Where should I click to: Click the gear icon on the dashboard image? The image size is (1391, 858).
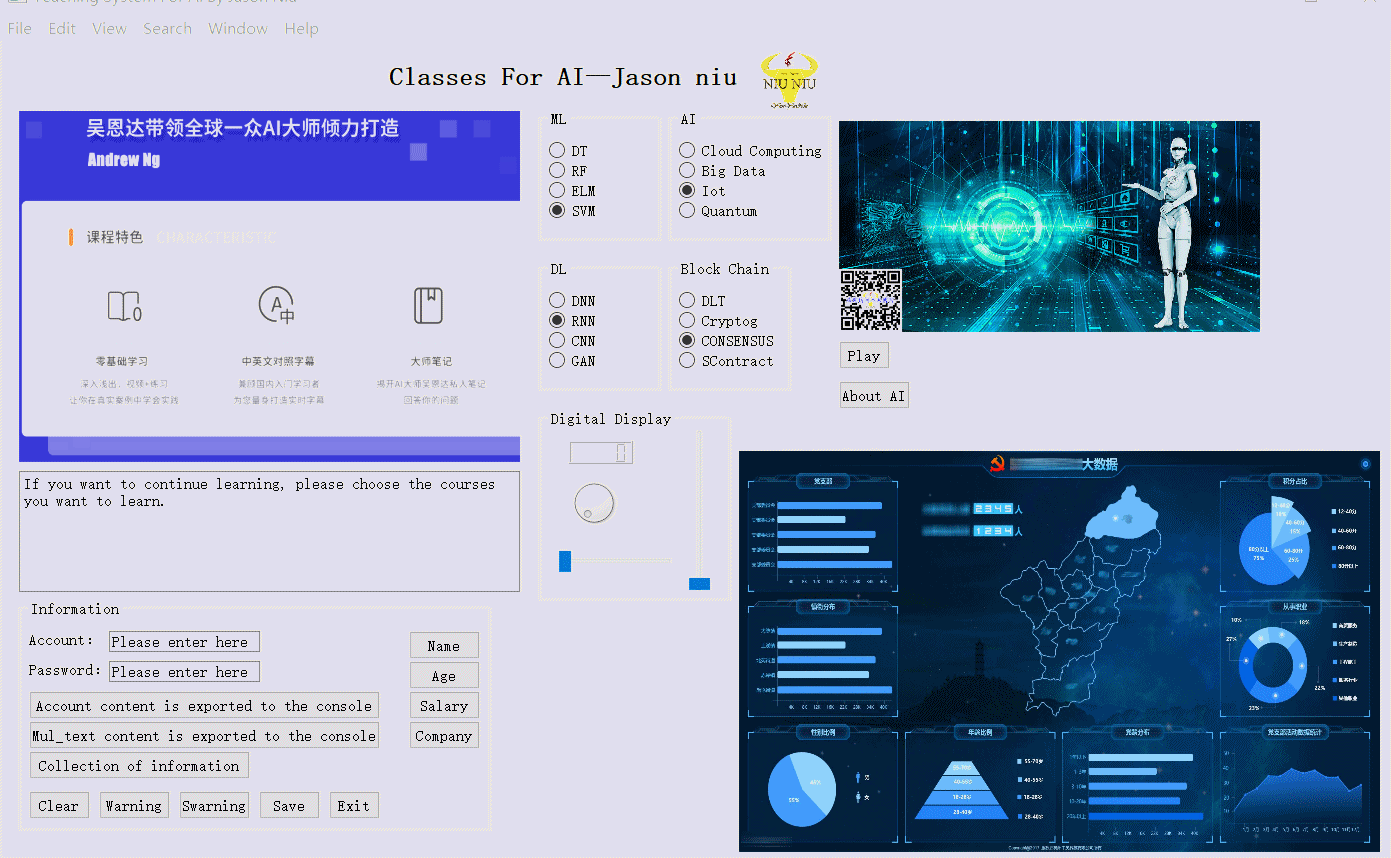click(x=1365, y=464)
